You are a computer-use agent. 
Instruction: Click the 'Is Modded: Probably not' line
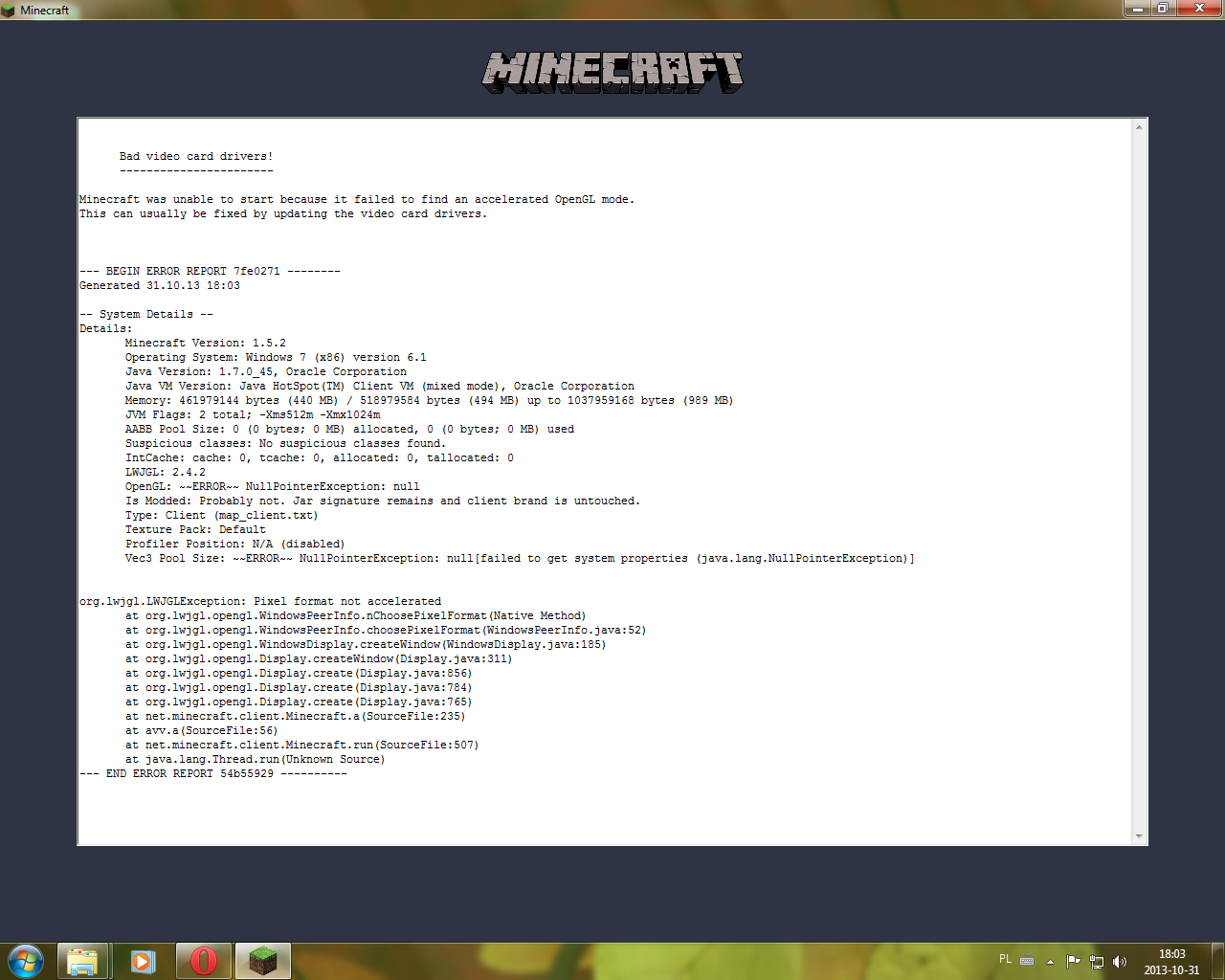click(x=383, y=501)
